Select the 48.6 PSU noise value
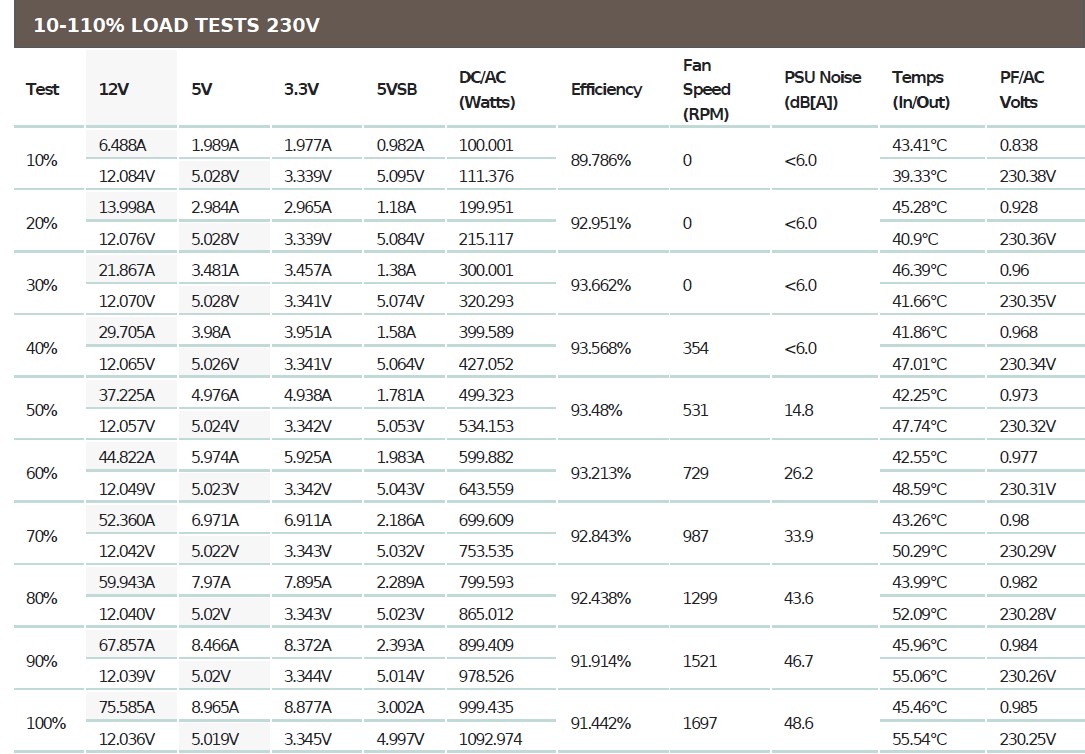This screenshot has width=1085, height=754. [799, 723]
